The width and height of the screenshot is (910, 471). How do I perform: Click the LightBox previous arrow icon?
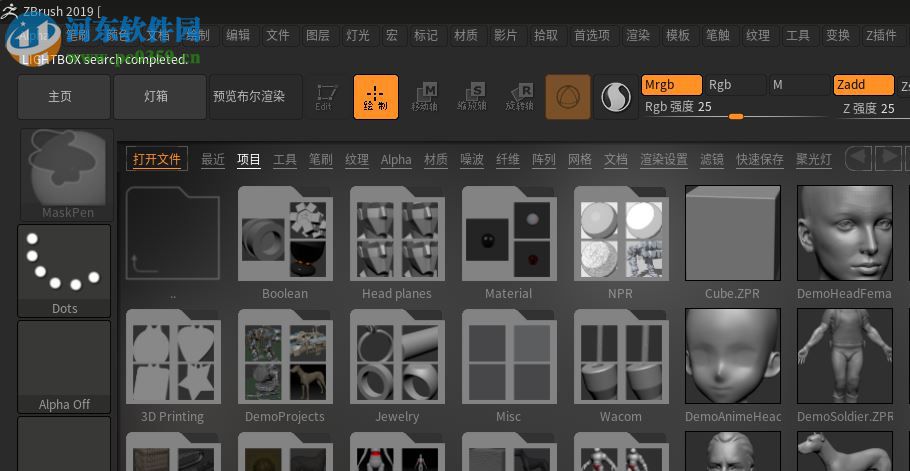859,158
